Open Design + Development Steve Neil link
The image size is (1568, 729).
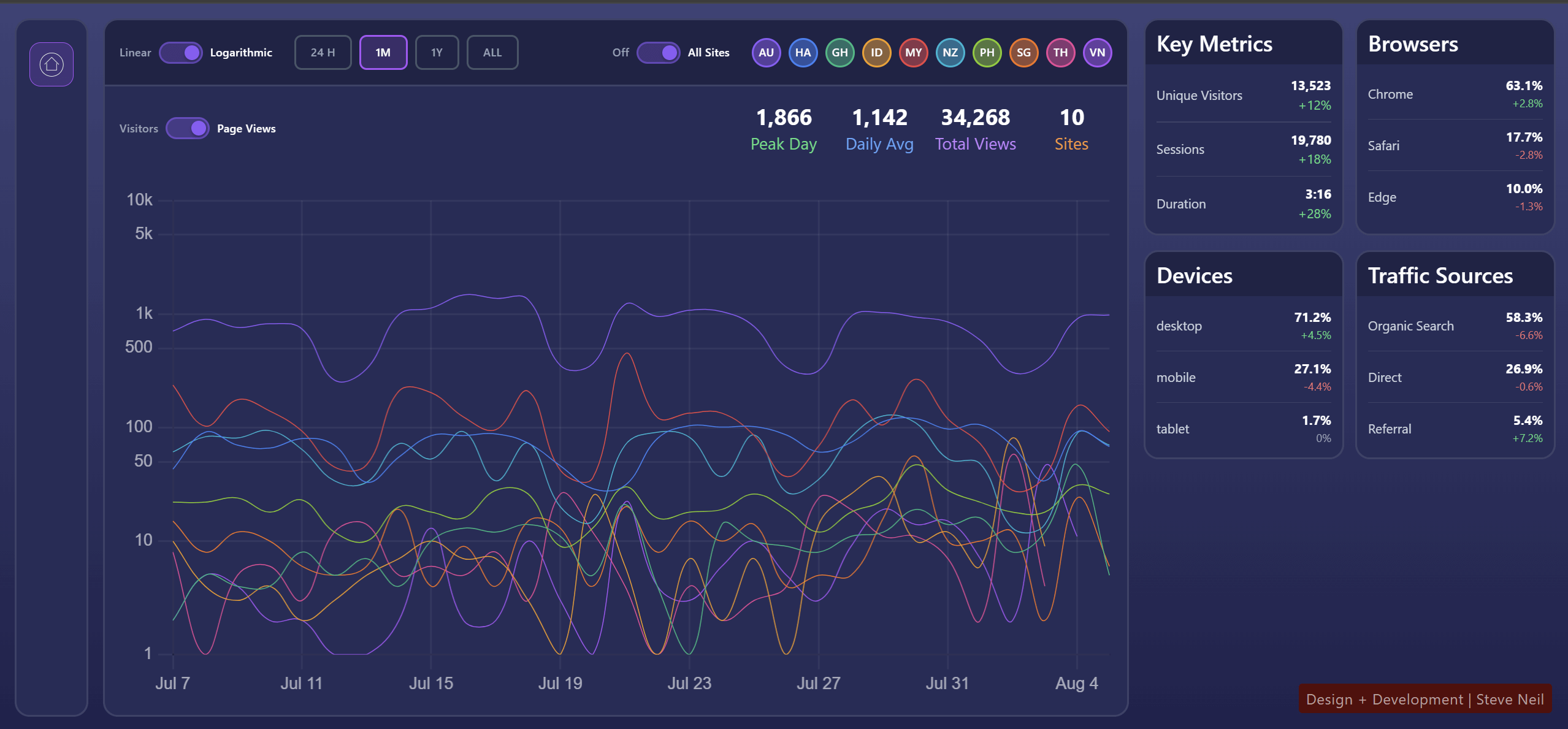(1425, 699)
